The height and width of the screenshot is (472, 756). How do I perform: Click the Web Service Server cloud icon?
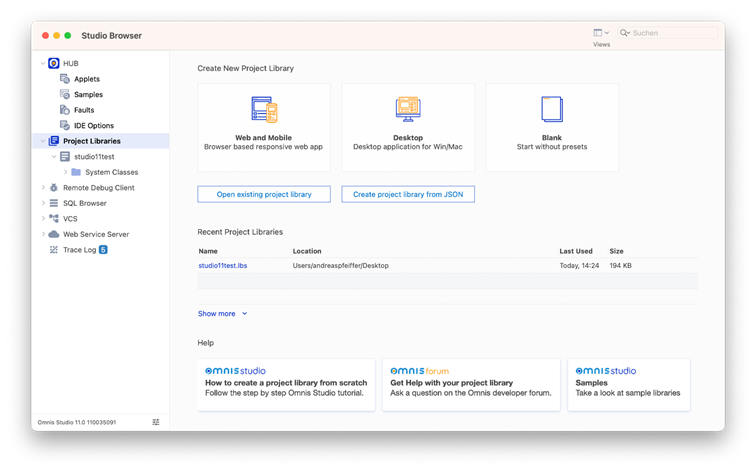point(54,234)
